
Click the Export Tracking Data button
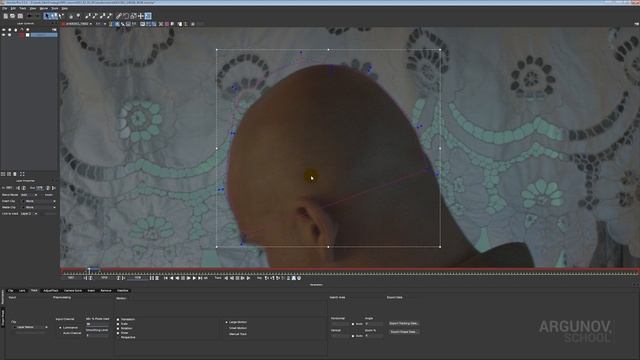[403, 323]
